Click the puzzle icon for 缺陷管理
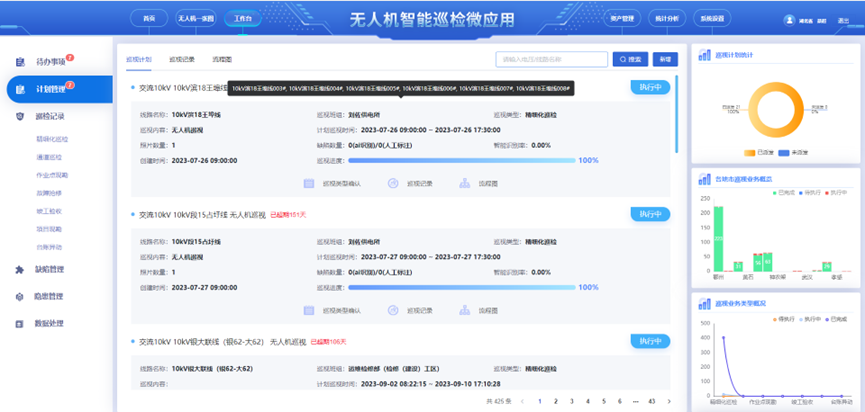The width and height of the screenshot is (865, 412). coord(20,270)
